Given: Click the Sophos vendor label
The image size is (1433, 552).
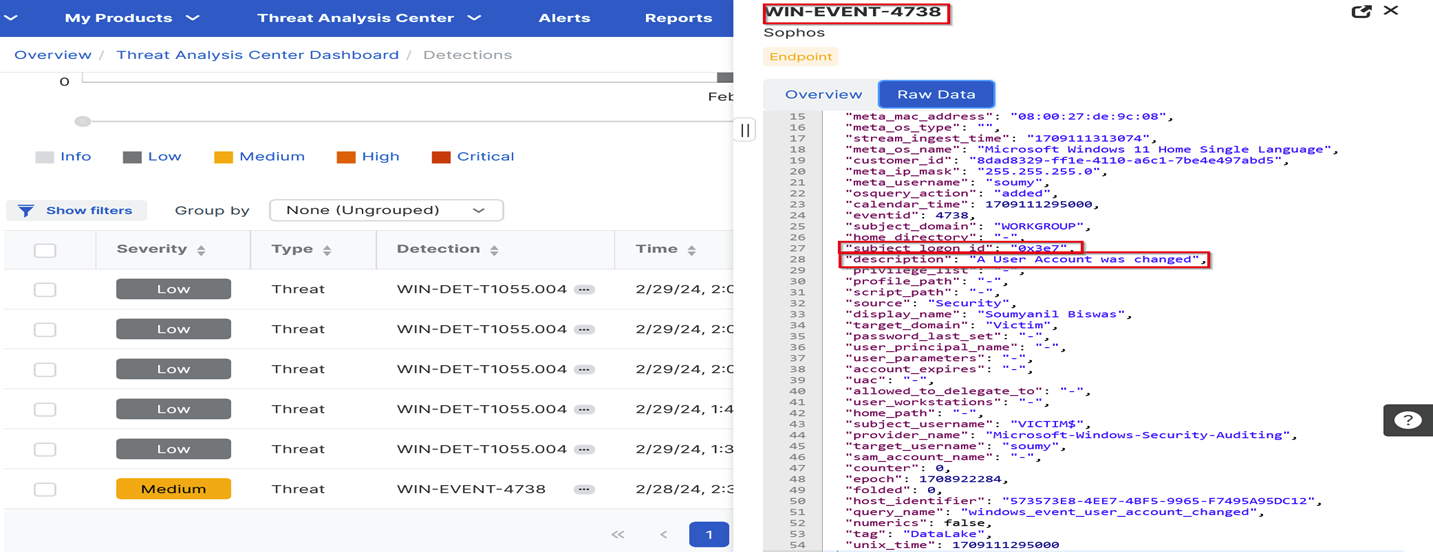Looking at the screenshot, I should tap(794, 33).
